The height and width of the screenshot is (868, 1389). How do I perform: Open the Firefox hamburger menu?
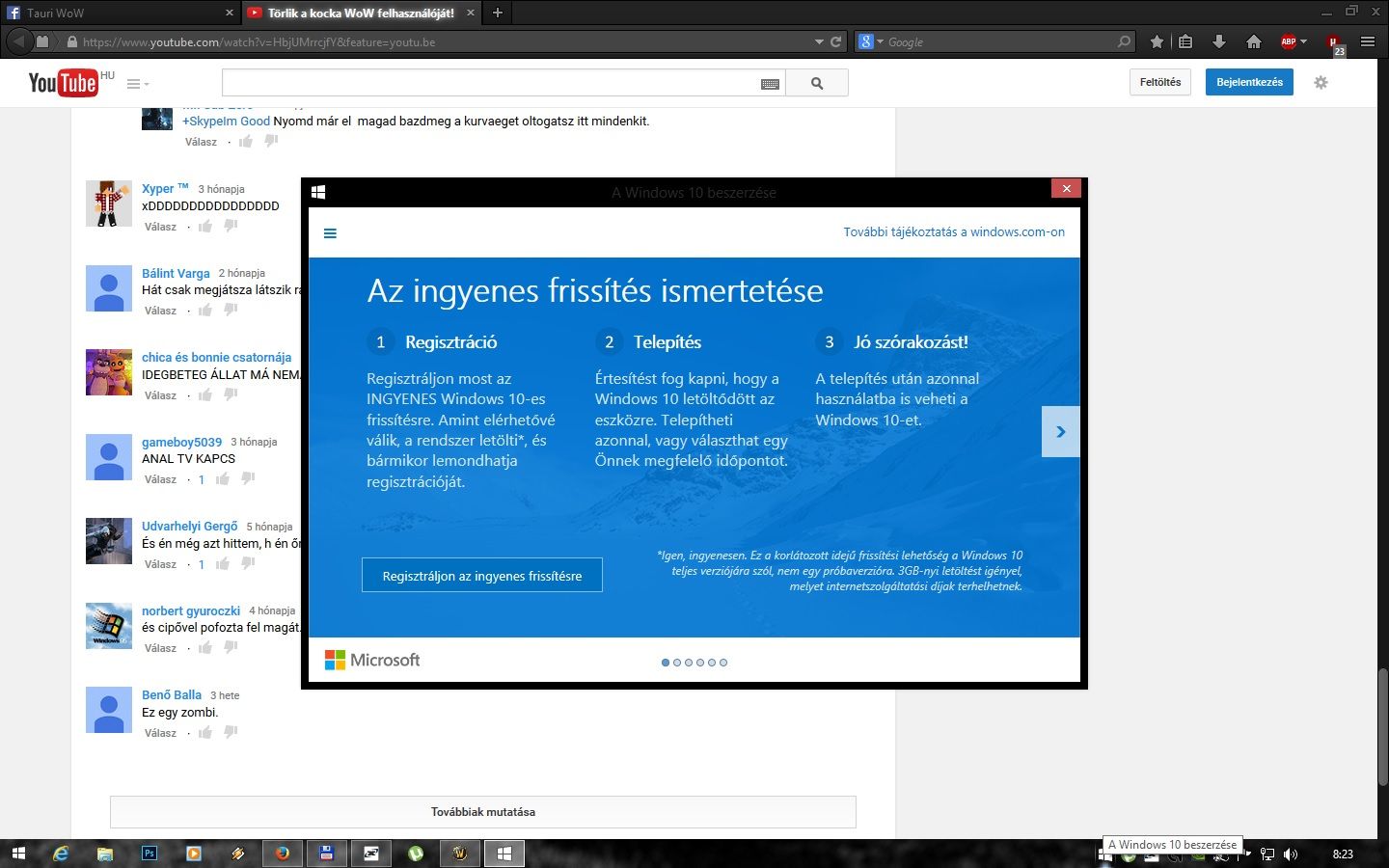coord(1368,41)
